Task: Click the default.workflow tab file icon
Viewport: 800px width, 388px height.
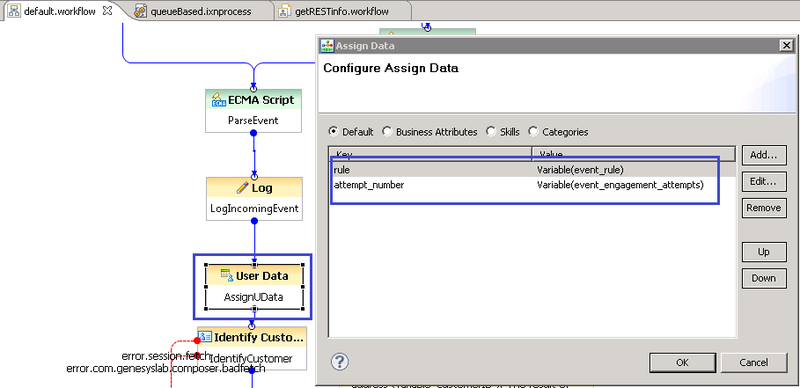Action: [x=15, y=11]
